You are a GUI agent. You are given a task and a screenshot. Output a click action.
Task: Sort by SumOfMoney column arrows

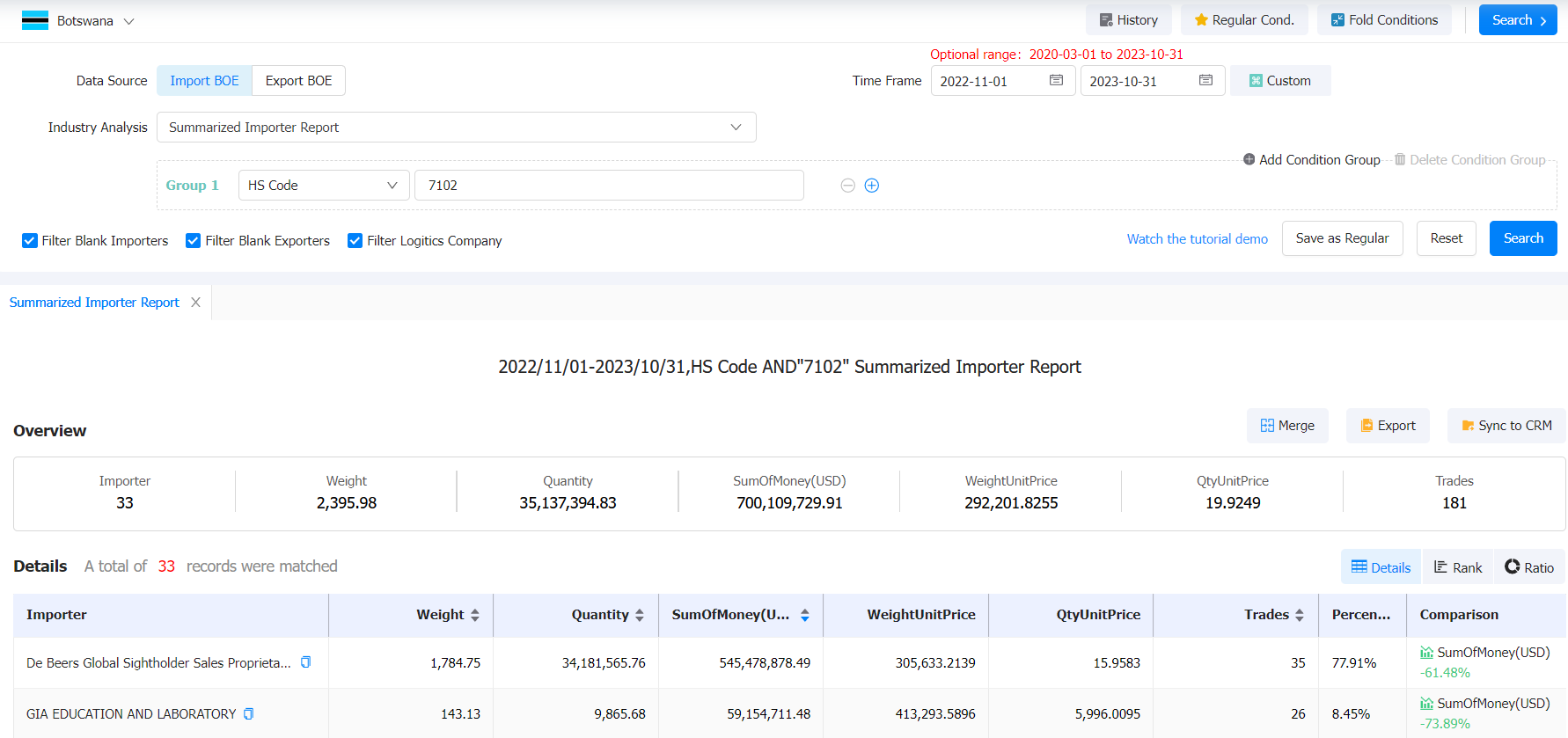coord(805,616)
